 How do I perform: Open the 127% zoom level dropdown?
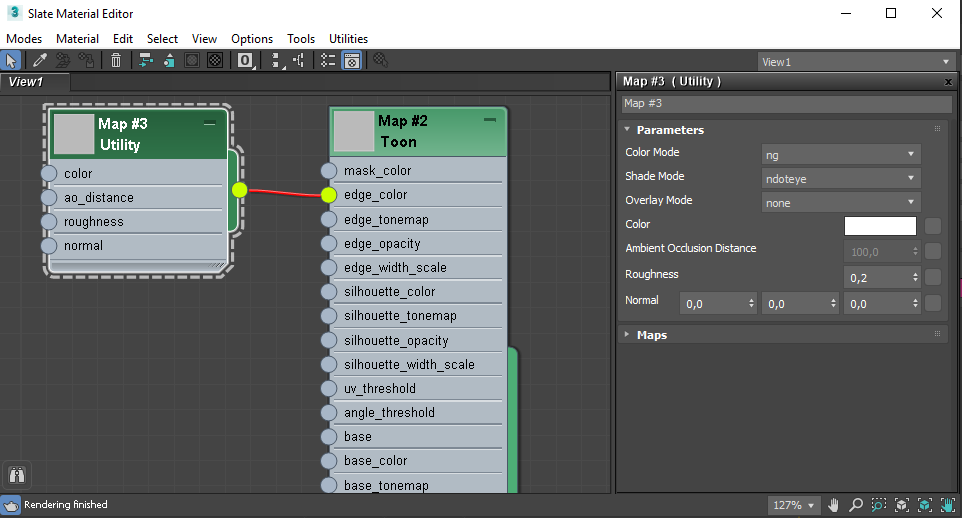pyautogui.click(x=794, y=505)
